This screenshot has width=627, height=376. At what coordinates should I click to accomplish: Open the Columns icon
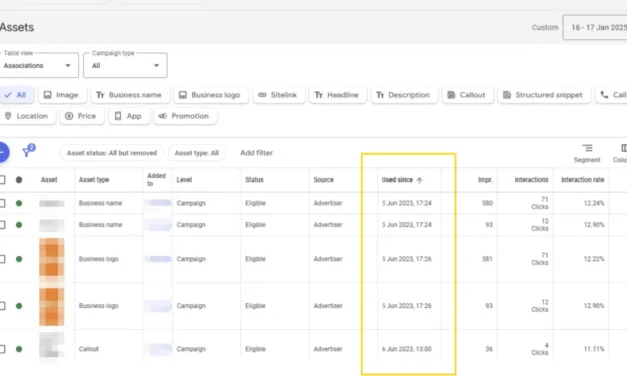coord(621,153)
